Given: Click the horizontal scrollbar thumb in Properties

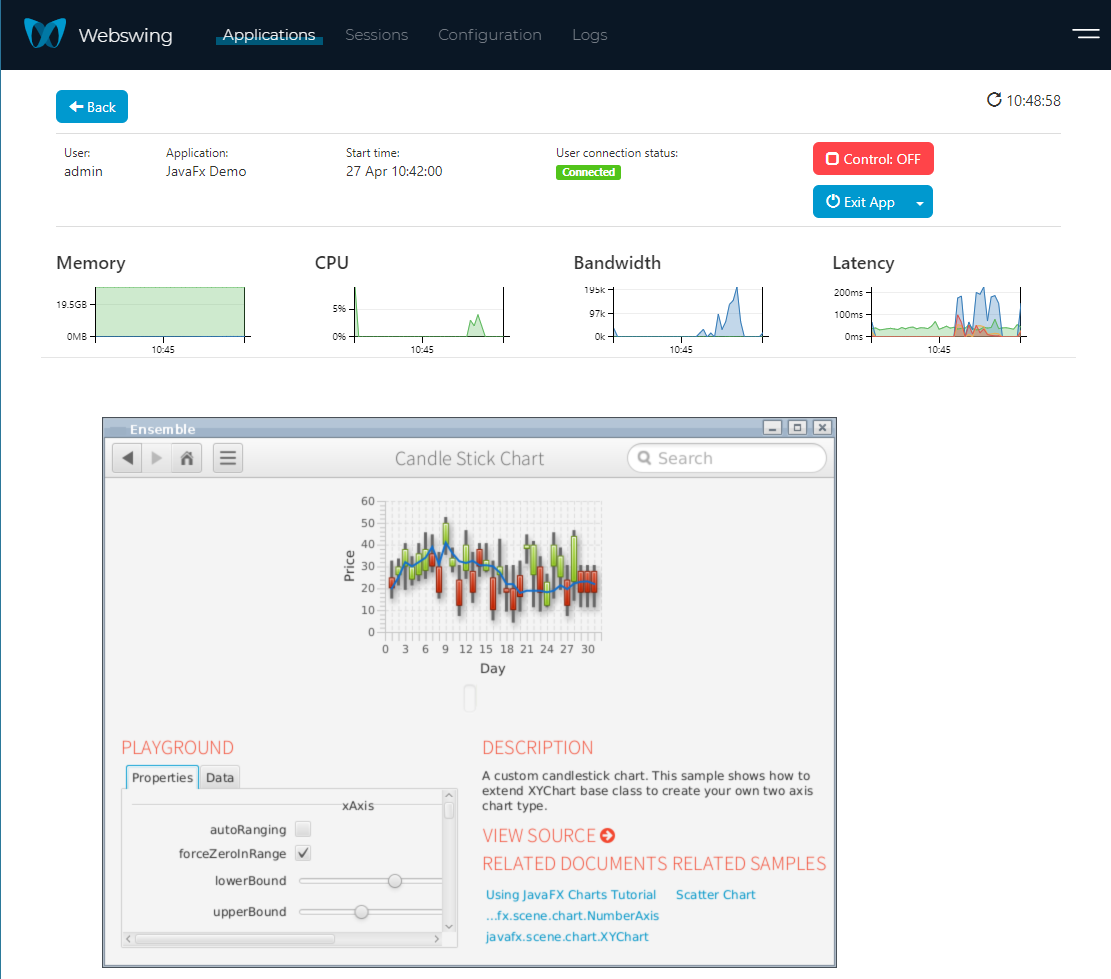Looking at the screenshot, I should 235,939.
